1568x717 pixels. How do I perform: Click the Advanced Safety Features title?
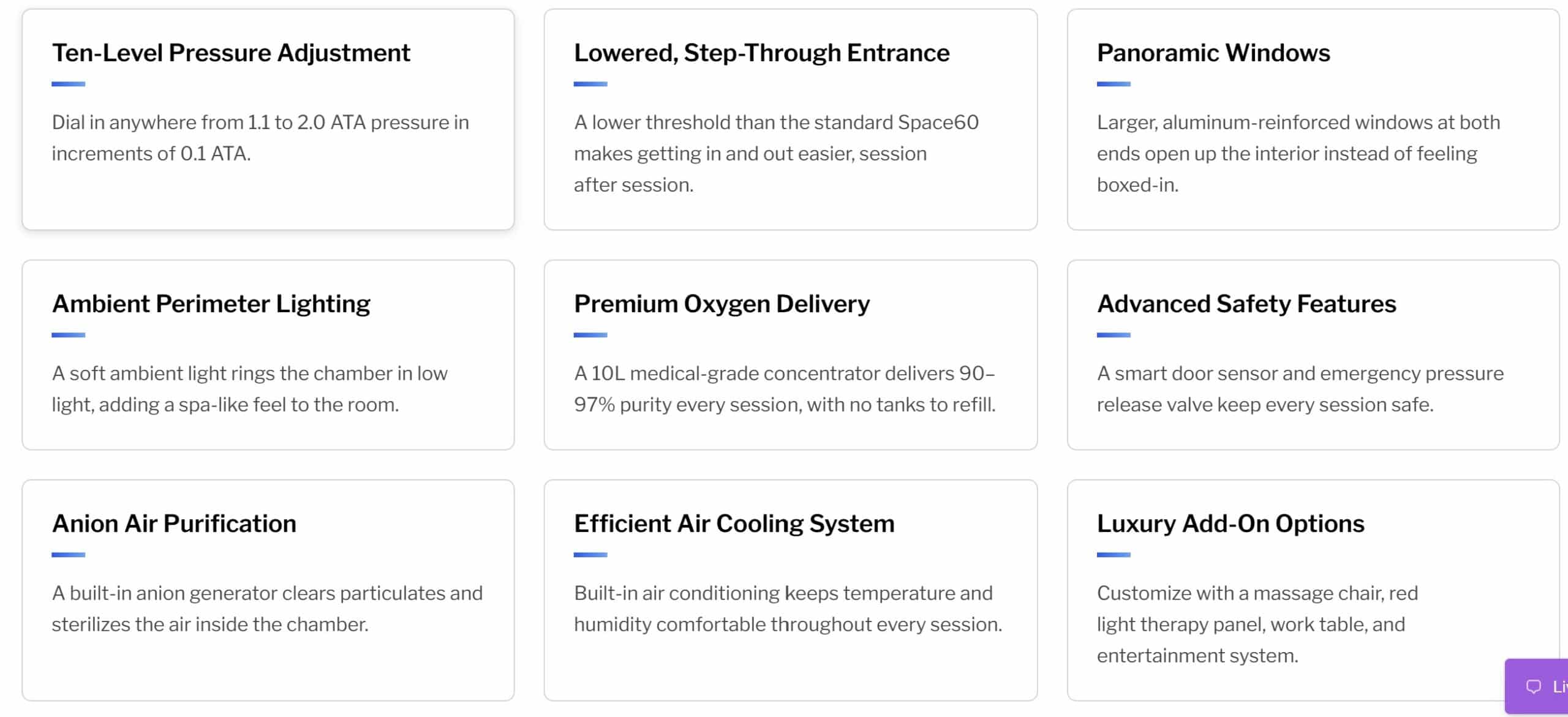pos(1246,304)
